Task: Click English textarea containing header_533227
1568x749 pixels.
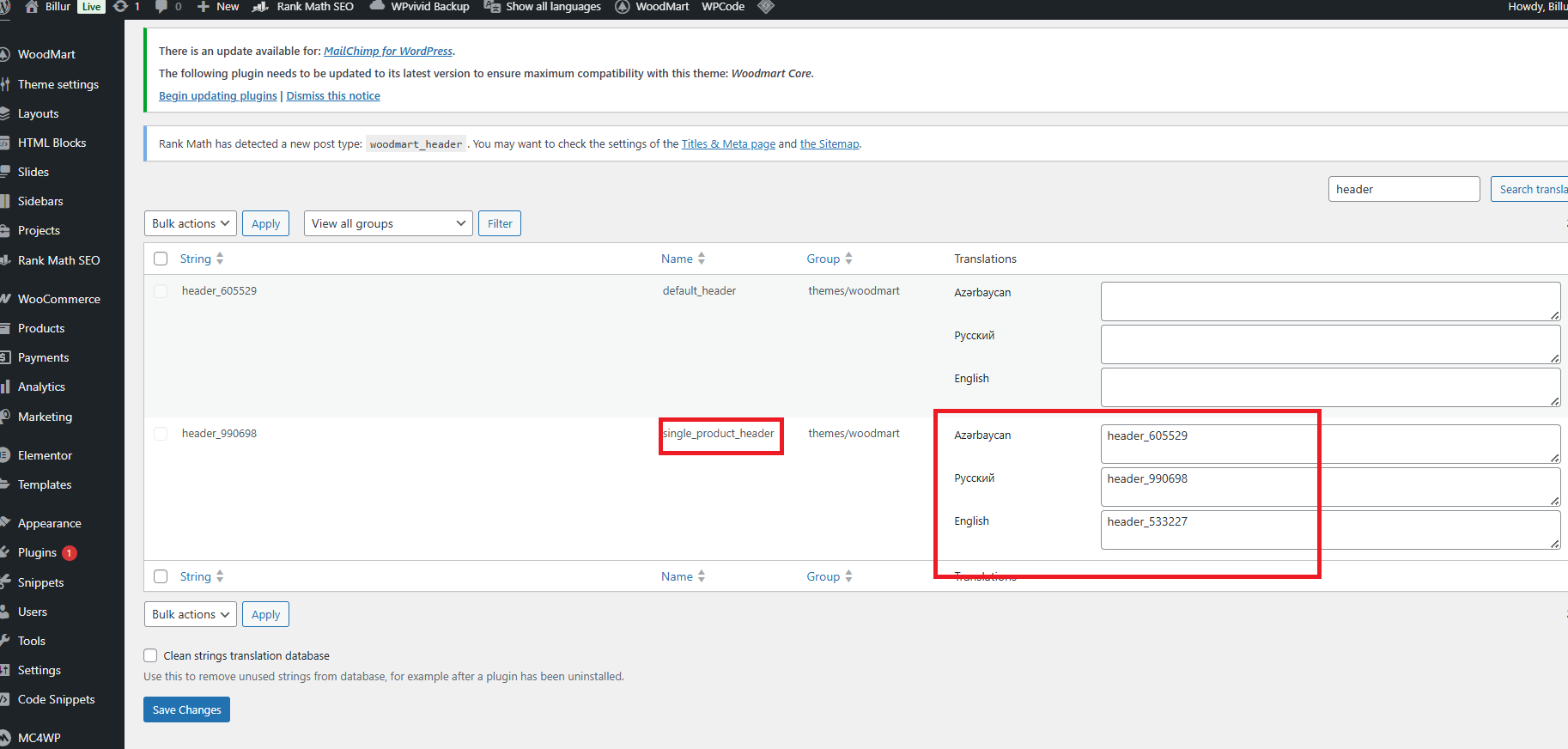Action: (1330, 530)
